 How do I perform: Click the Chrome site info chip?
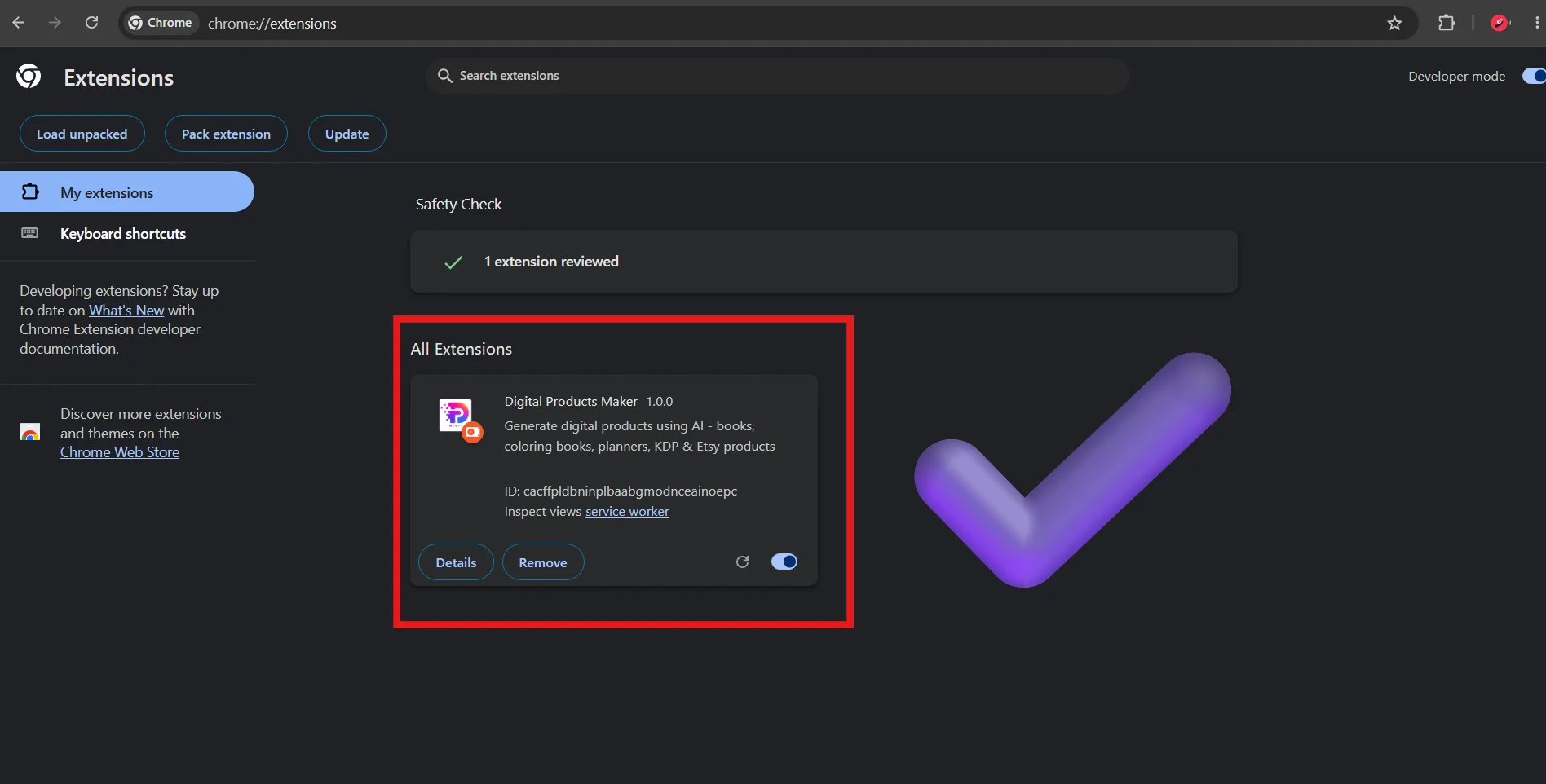(x=161, y=23)
